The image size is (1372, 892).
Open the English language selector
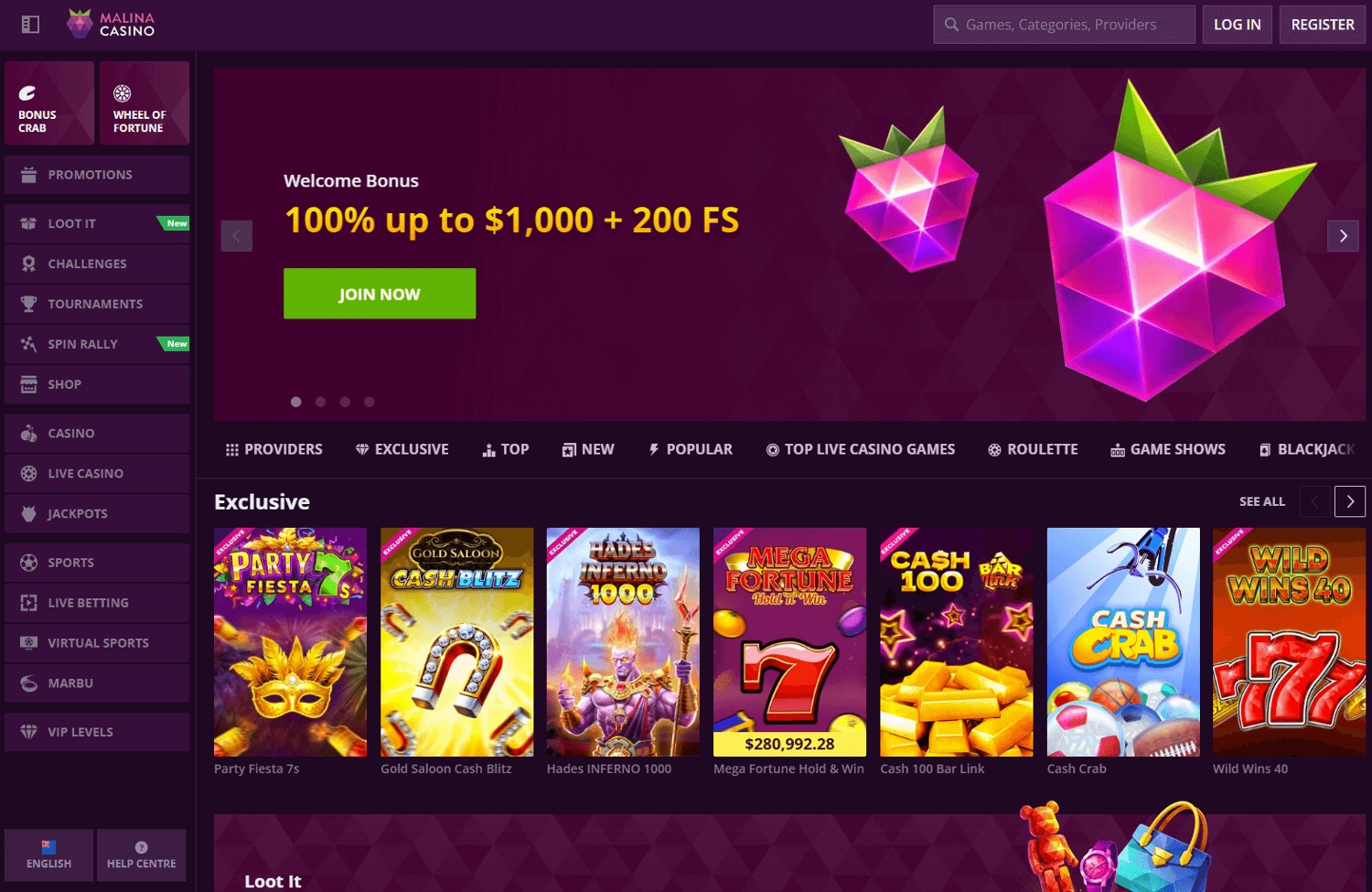(49, 855)
